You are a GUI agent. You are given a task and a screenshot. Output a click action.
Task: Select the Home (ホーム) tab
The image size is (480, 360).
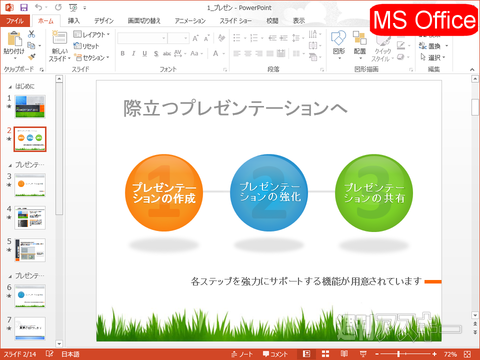click(46, 21)
